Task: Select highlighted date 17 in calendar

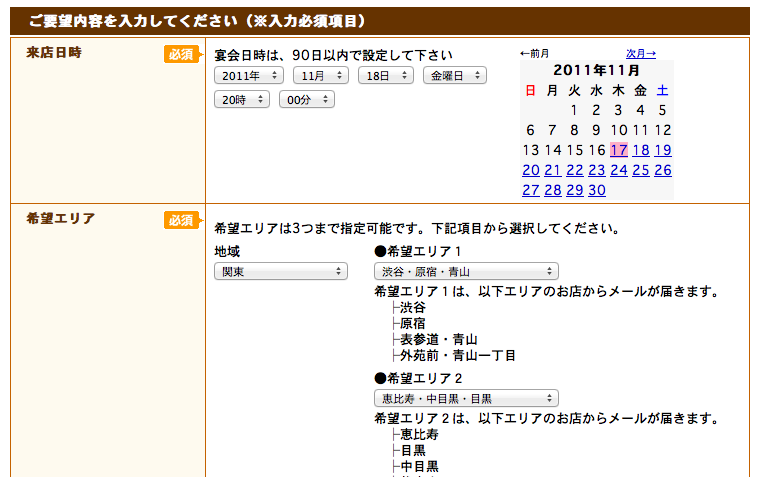Action: coord(618,150)
